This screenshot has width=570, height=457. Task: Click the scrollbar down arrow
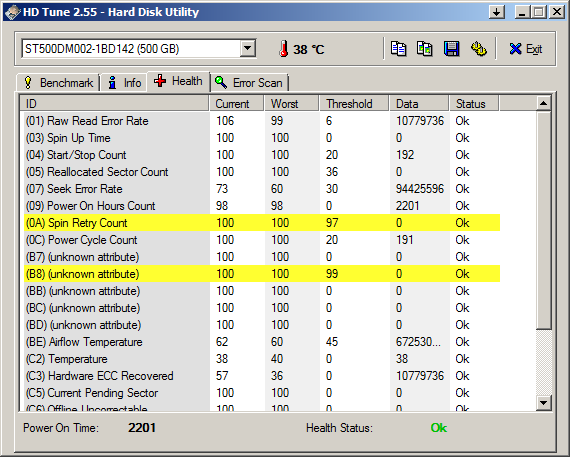(x=543, y=403)
